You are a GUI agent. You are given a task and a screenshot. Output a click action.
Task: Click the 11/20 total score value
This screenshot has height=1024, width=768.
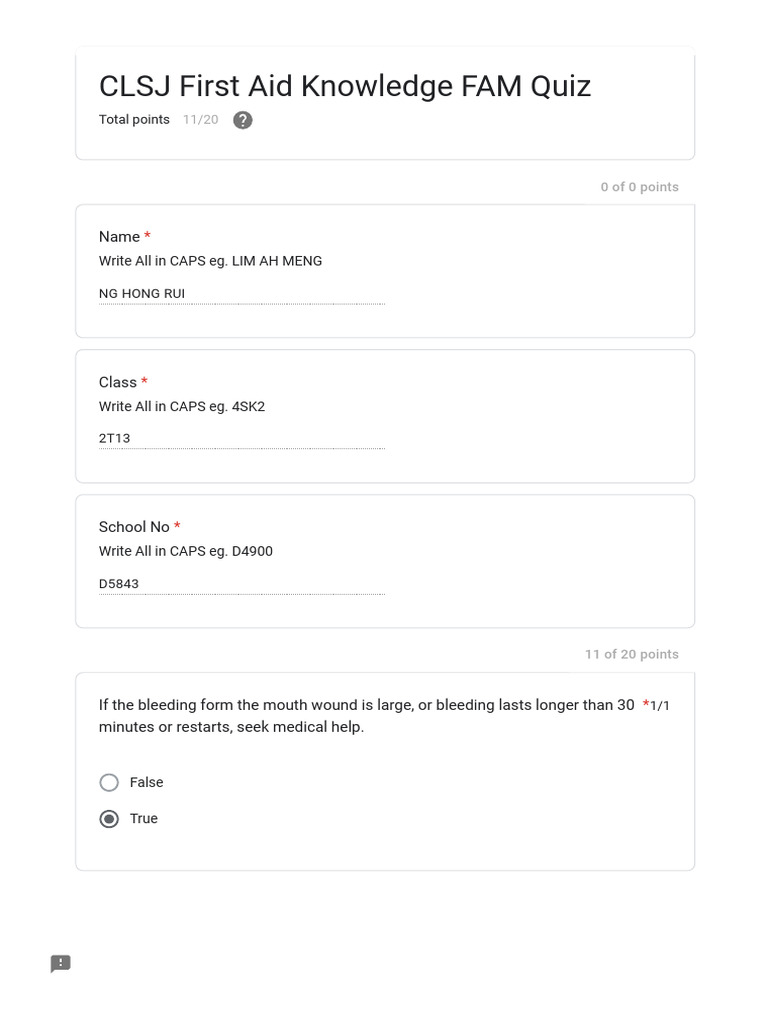(200, 120)
